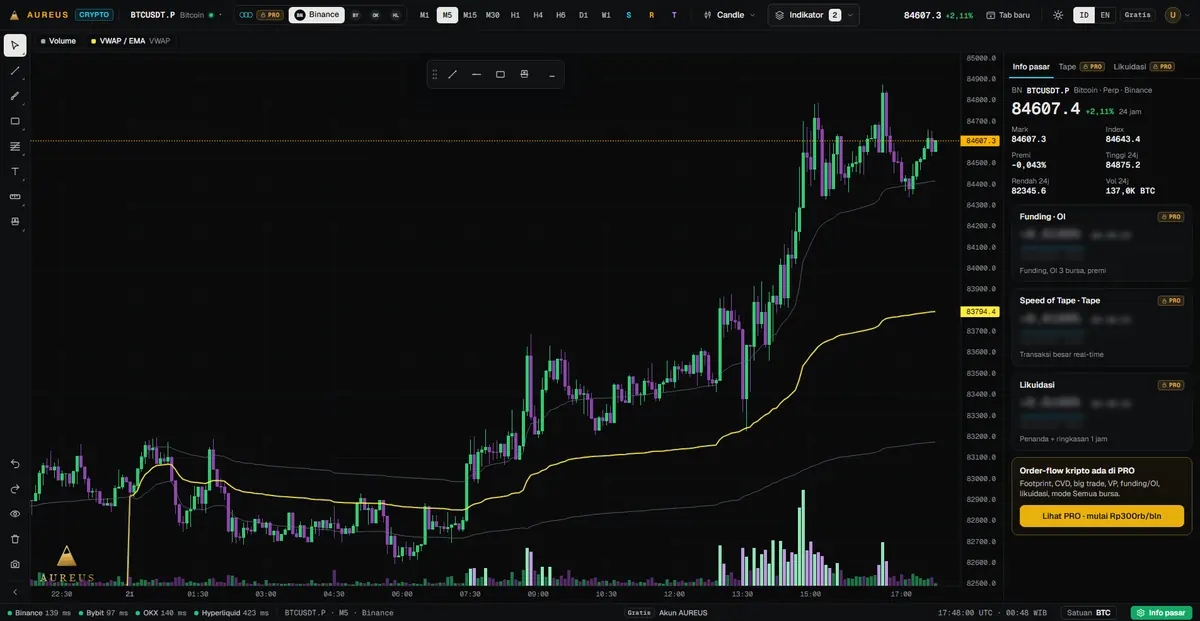The image size is (1200, 621).
Task: Select the rectangle shape tool in left sidebar
Action: coord(15,121)
